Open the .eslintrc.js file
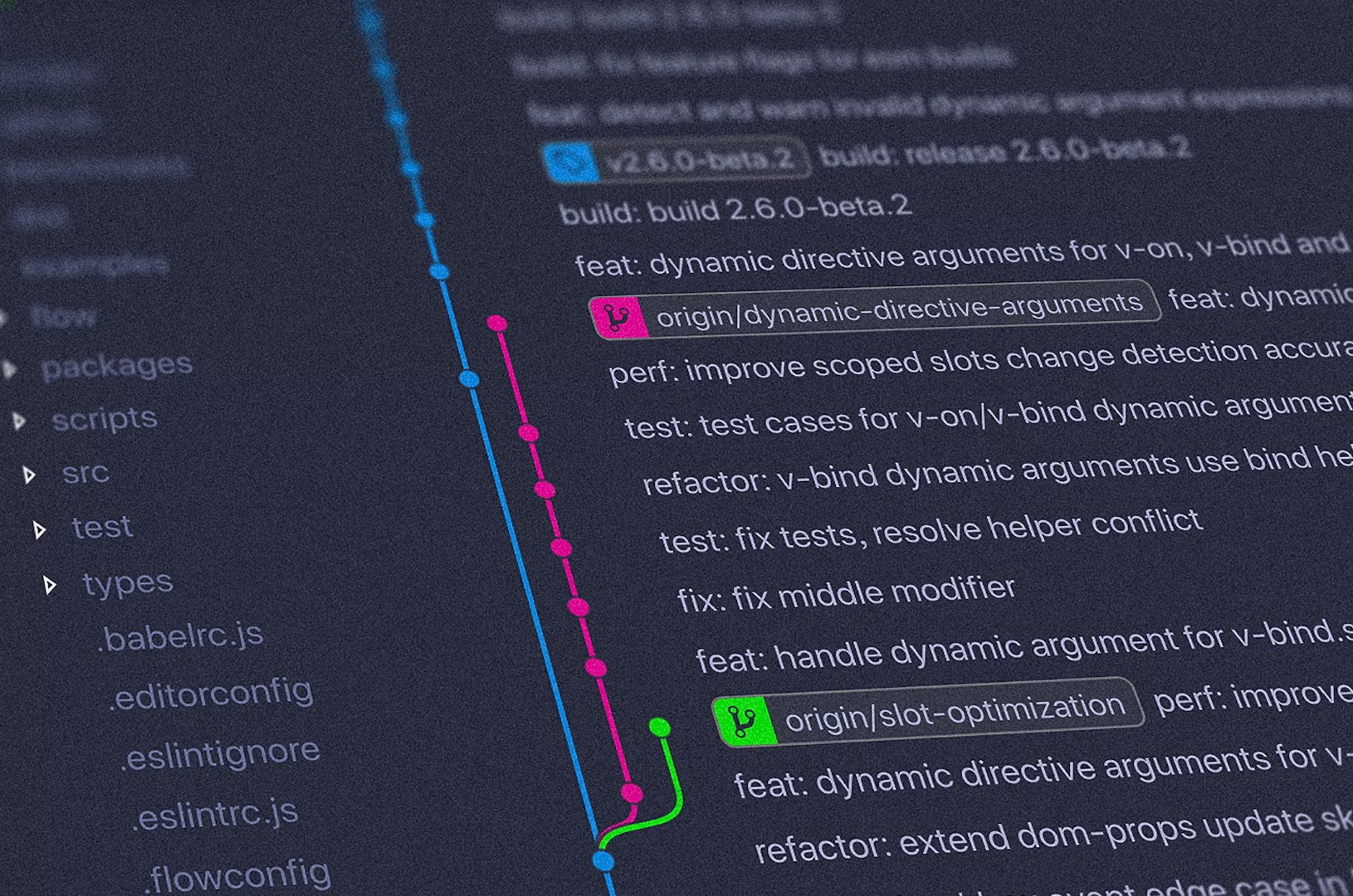Viewport: 1353px width, 896px height. [x=215, y=815]
